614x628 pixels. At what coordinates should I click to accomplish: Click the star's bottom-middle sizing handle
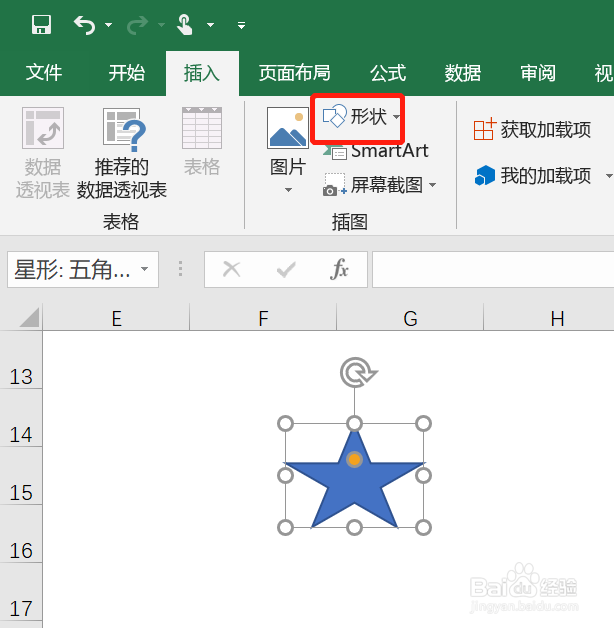(x=354, y=528)
